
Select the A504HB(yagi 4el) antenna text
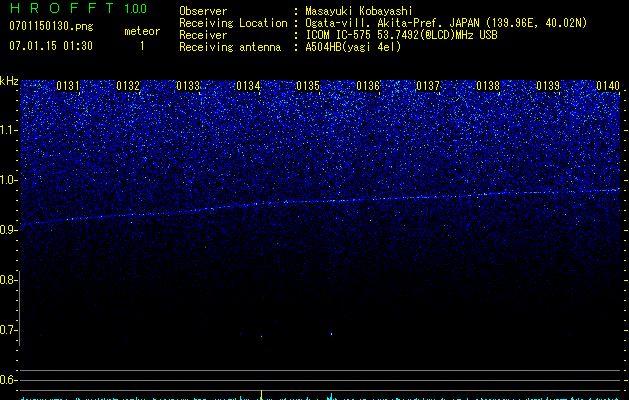pyautogui.click(x=353, y=47)
